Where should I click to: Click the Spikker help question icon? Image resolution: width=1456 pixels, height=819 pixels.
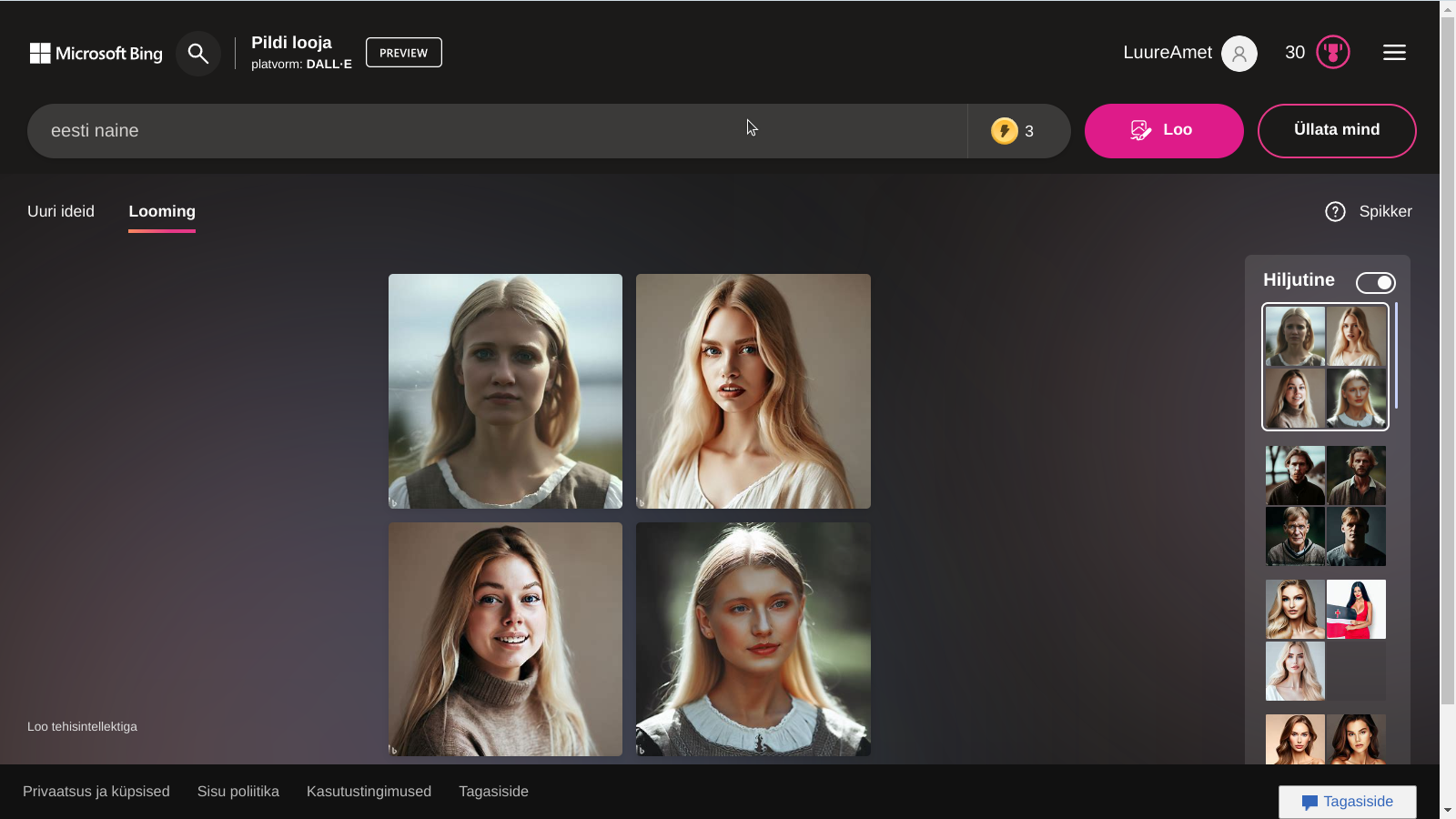(x=1335, y=212)
